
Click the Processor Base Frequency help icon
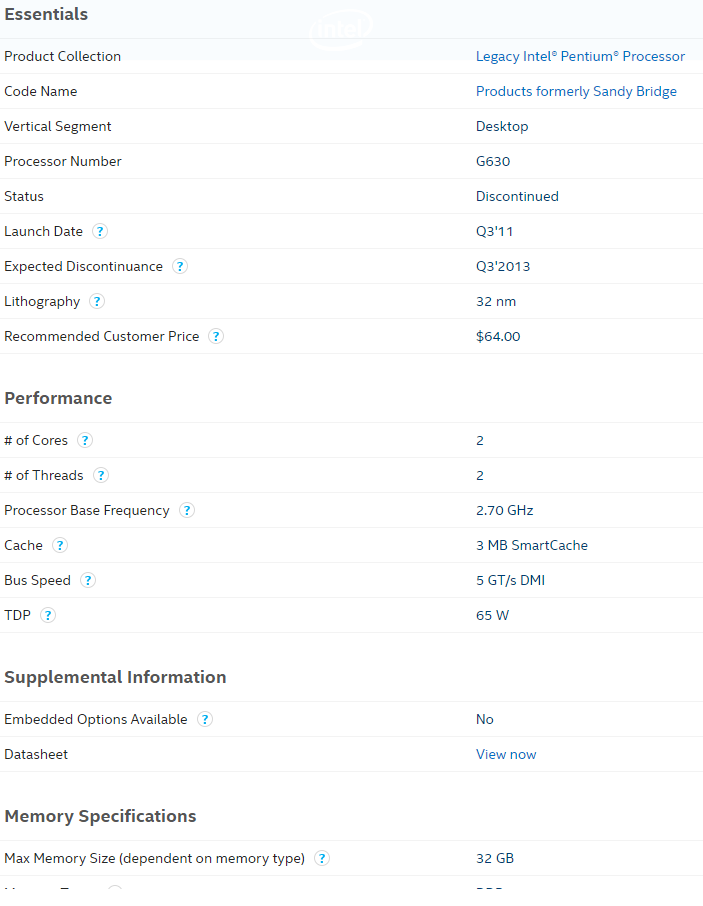[187, 510]
